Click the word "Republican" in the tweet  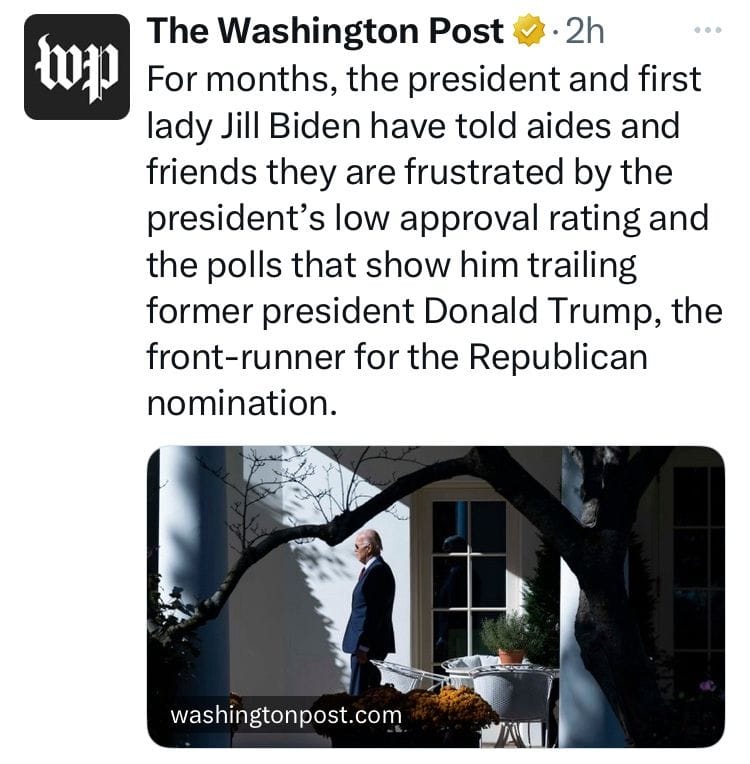[558, 357]
